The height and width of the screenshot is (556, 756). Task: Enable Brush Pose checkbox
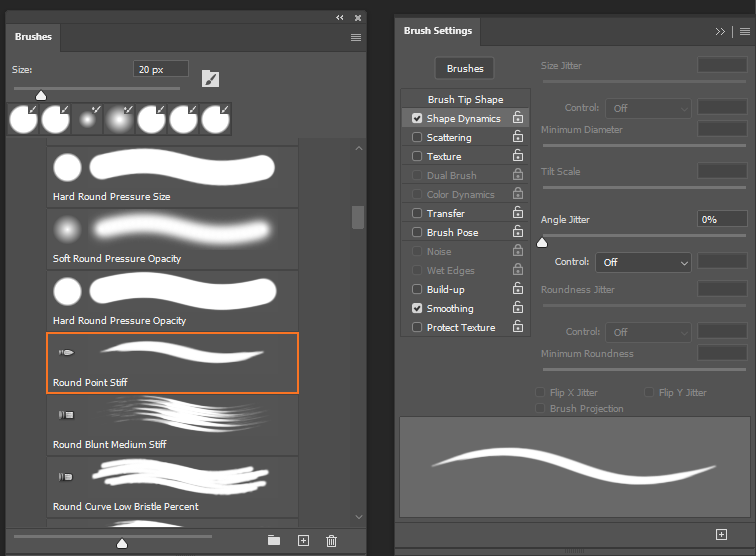click(x=417, y=232)
